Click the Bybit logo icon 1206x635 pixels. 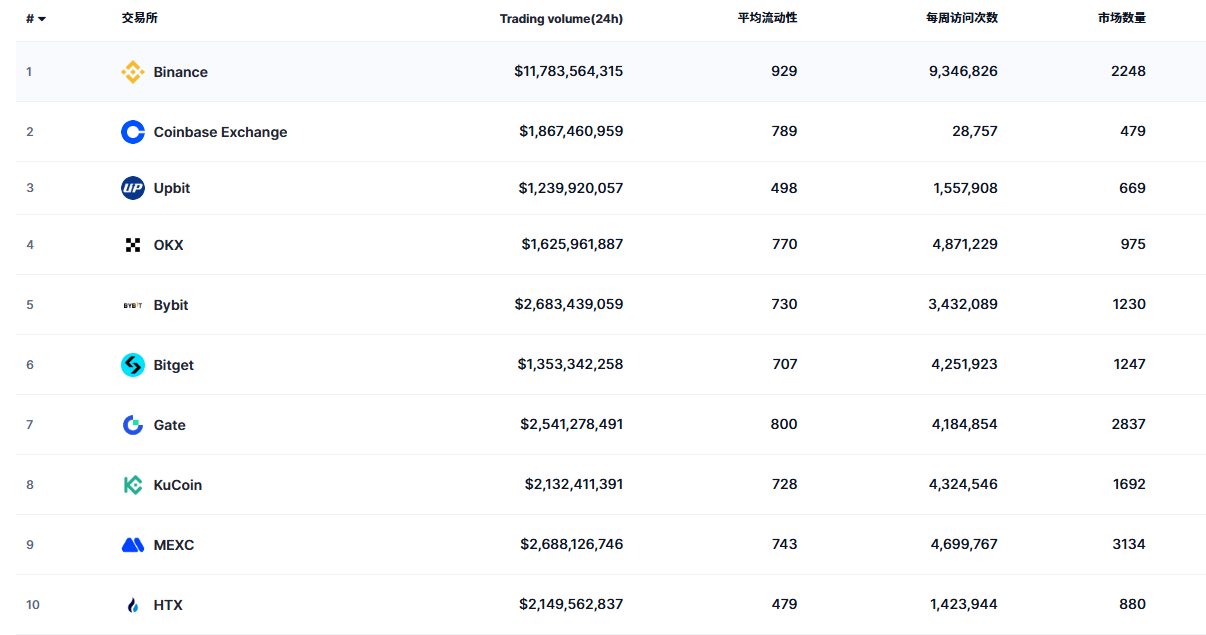[132, 304]
